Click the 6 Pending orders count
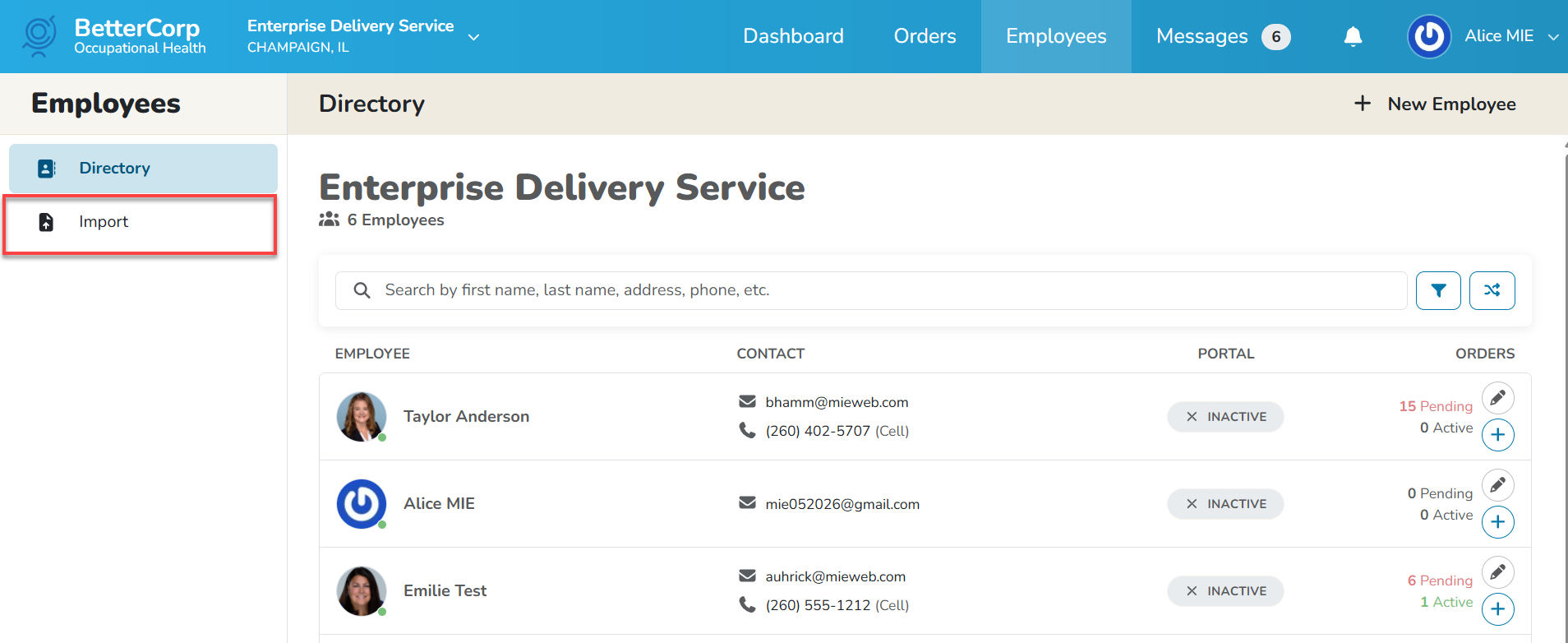The height and width of the screenshot is (643, 1568). (1440, 581)
